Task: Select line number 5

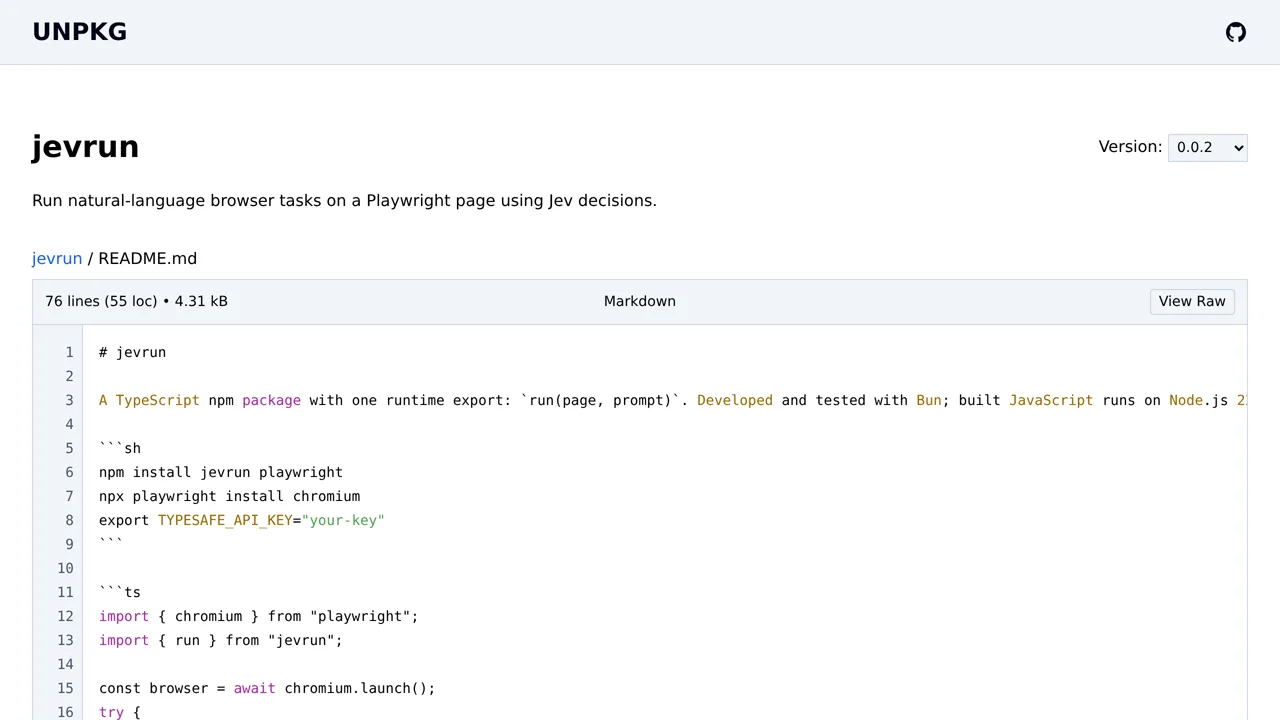Action: [x=70, y=448]
